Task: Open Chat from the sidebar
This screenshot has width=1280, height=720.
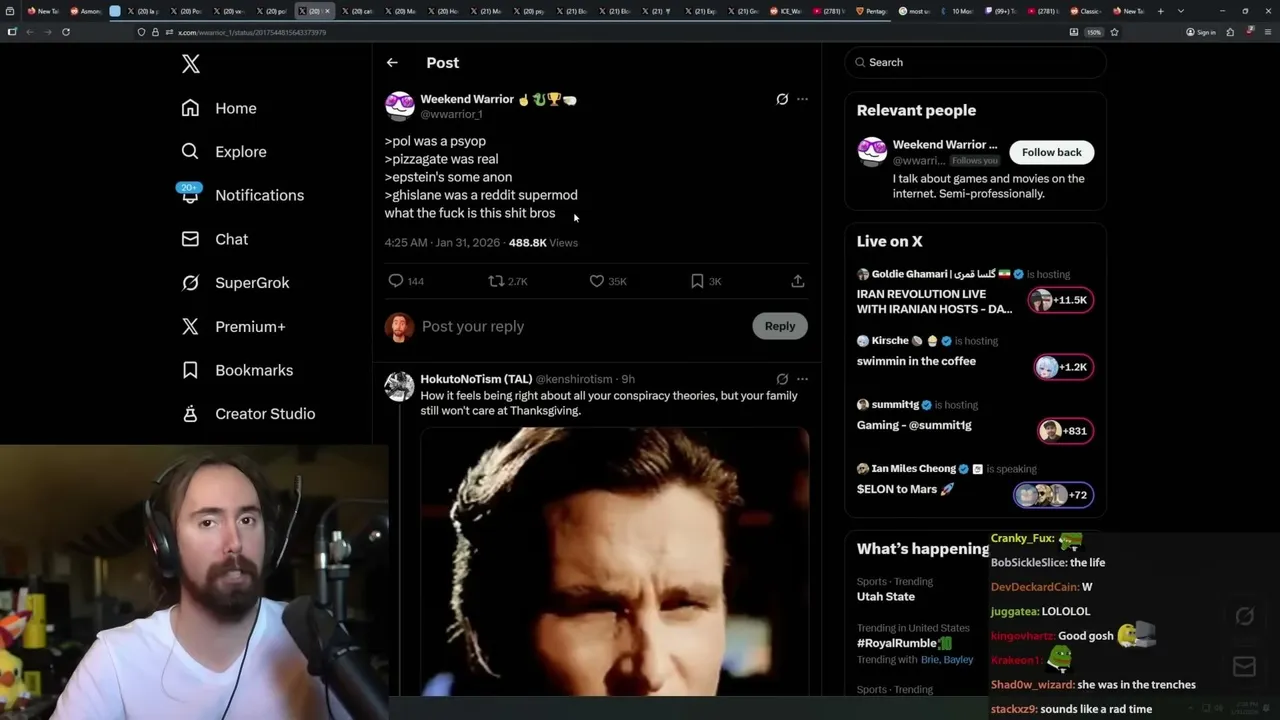Action: (214, 239)
